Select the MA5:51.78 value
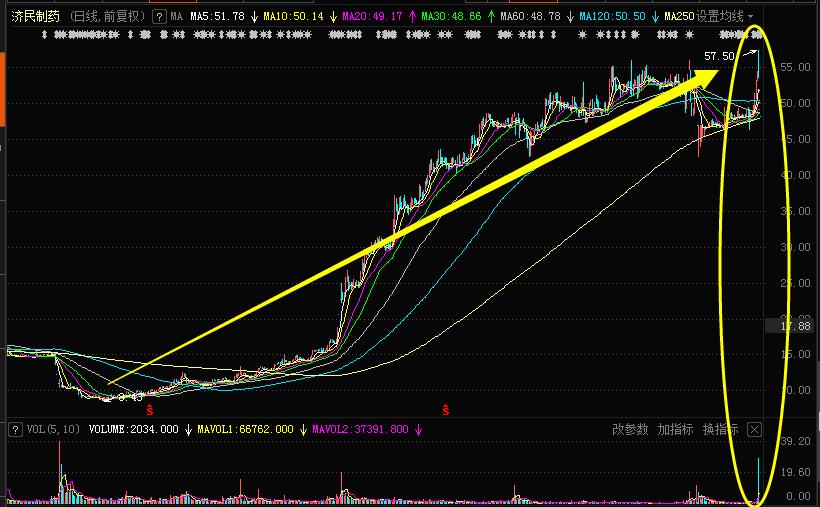The width and height of the screenshot is (820, 507). click(218, 17)
